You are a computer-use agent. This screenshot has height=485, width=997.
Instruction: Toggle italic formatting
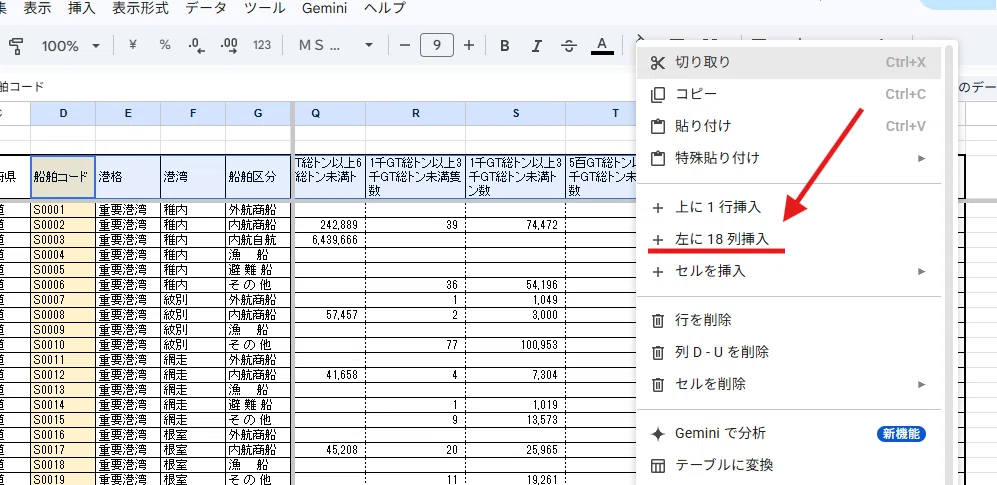click(537, 46)
